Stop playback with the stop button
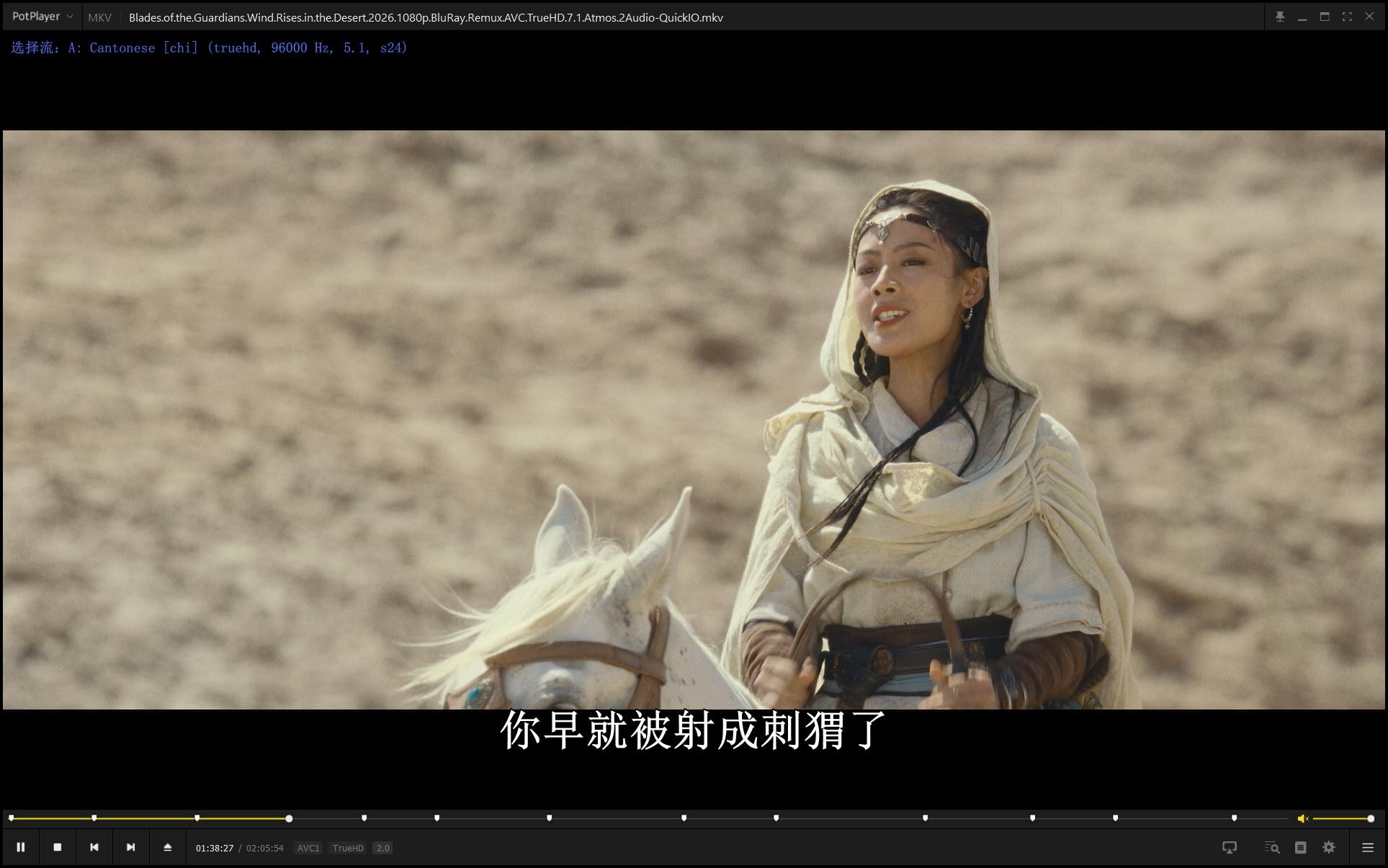 pos(58,847)
